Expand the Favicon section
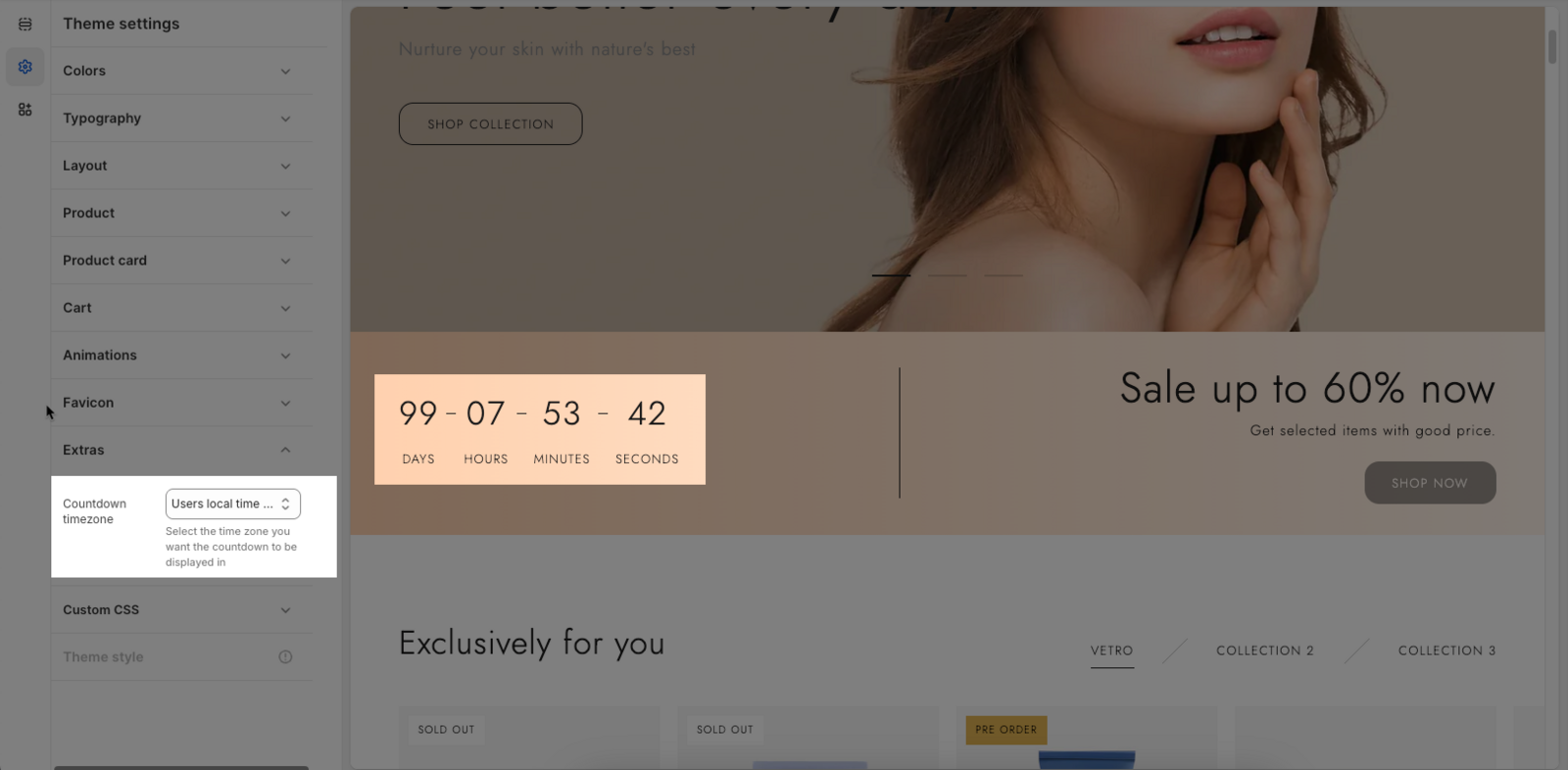This screenshot has width=1568, height=770. (x=182, y=403)
